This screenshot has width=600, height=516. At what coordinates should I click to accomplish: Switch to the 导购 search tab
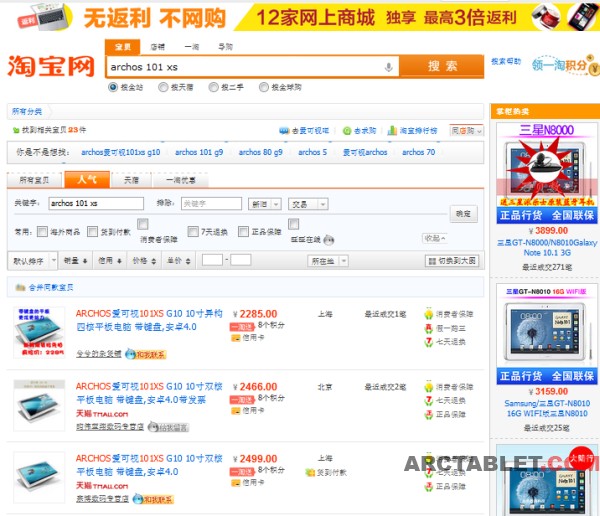(x=225, y=47)
